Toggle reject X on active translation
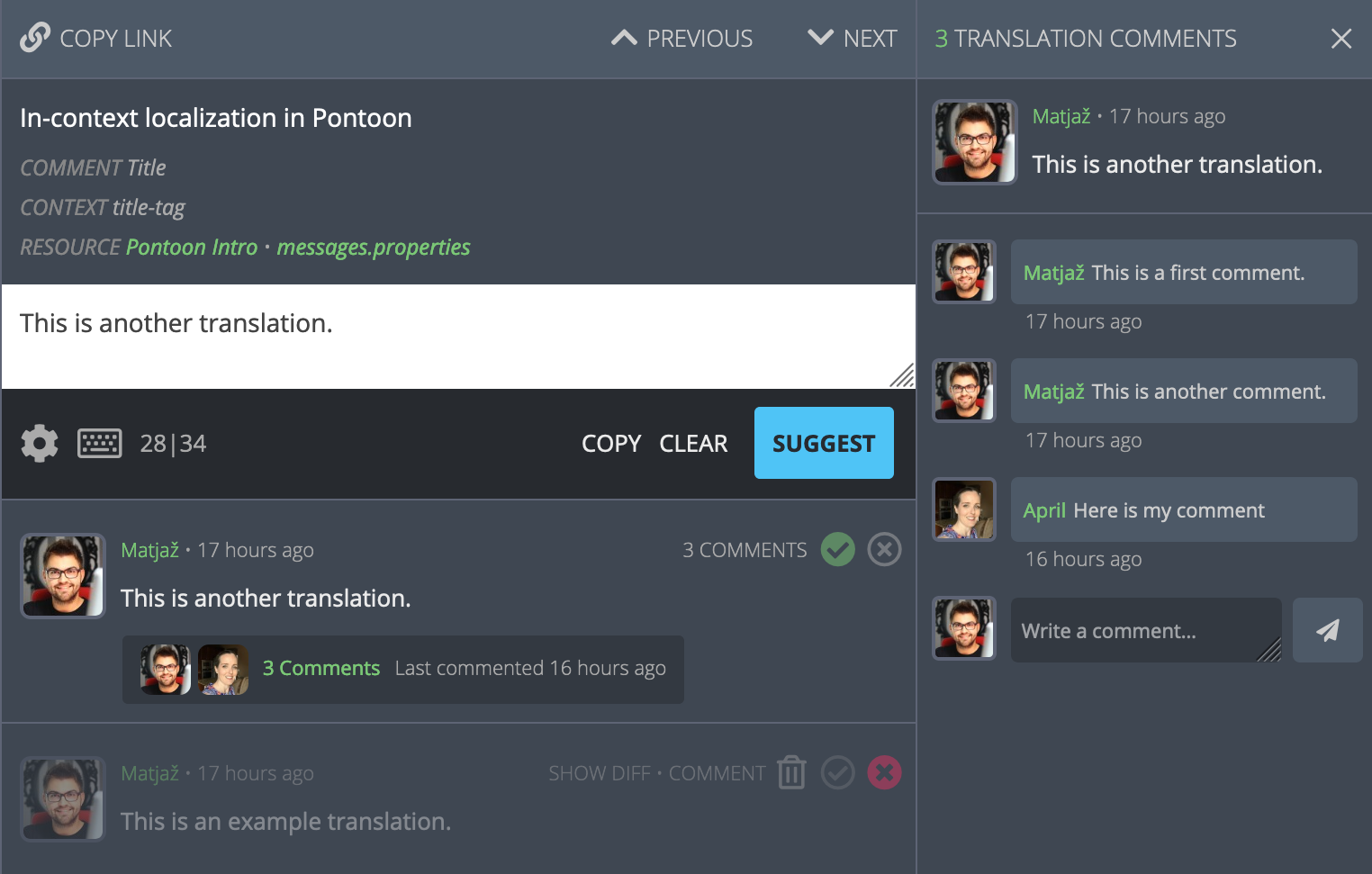 pos(884,549)
